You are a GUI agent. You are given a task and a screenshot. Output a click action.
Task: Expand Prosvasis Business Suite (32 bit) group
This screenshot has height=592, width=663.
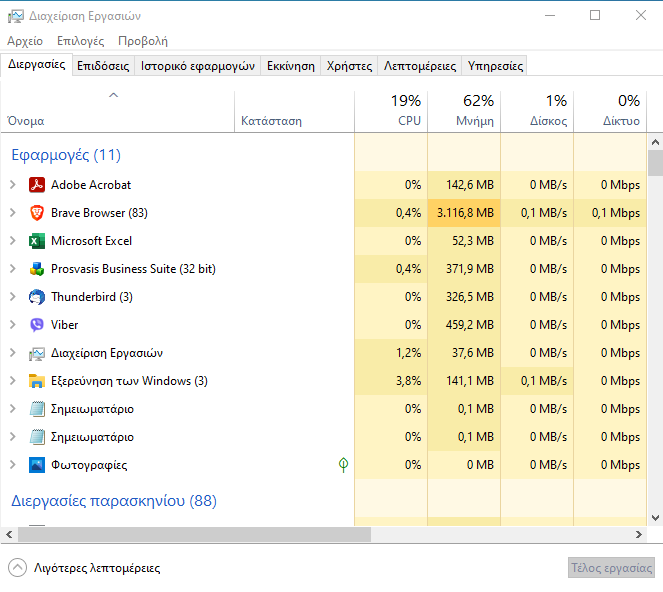(13, 269)
